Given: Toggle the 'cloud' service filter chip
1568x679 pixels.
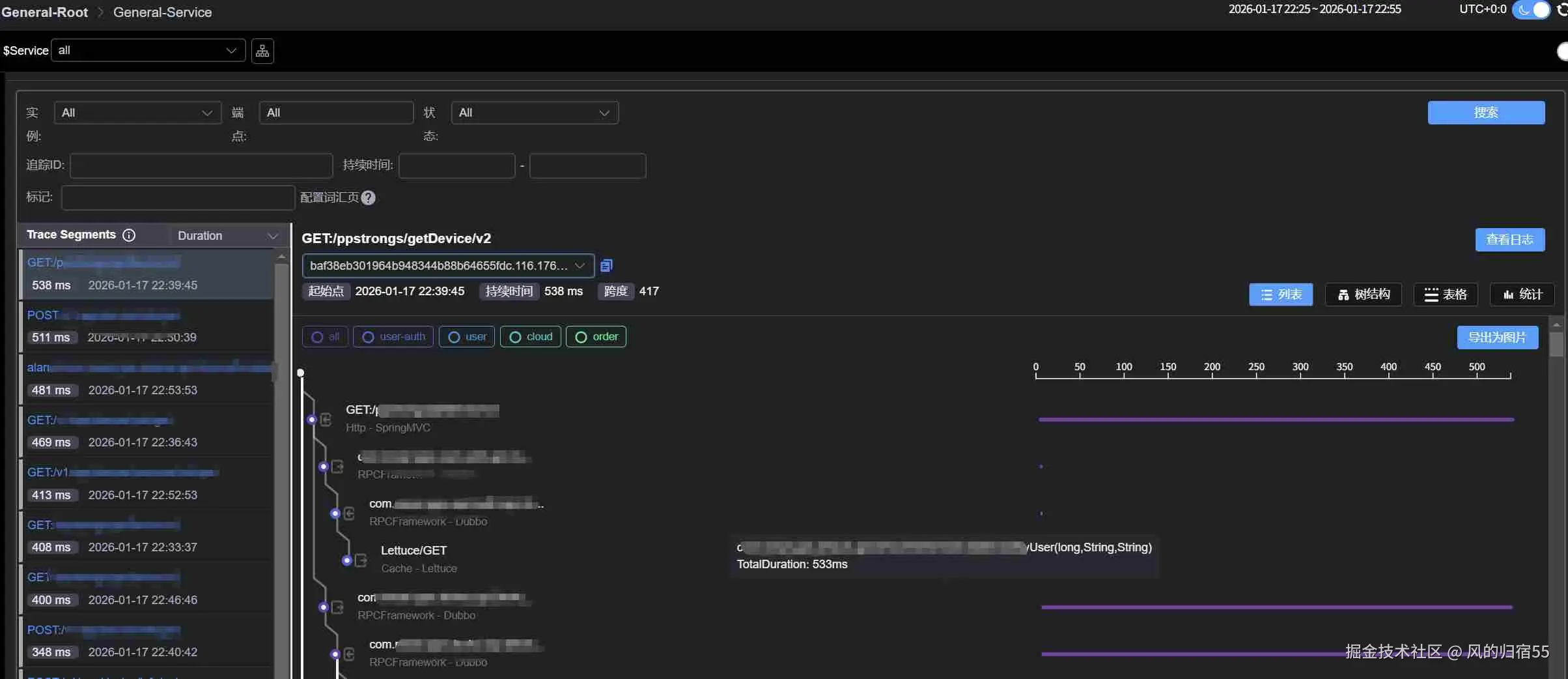Looking at the screenshot, I should pos(531,337).
